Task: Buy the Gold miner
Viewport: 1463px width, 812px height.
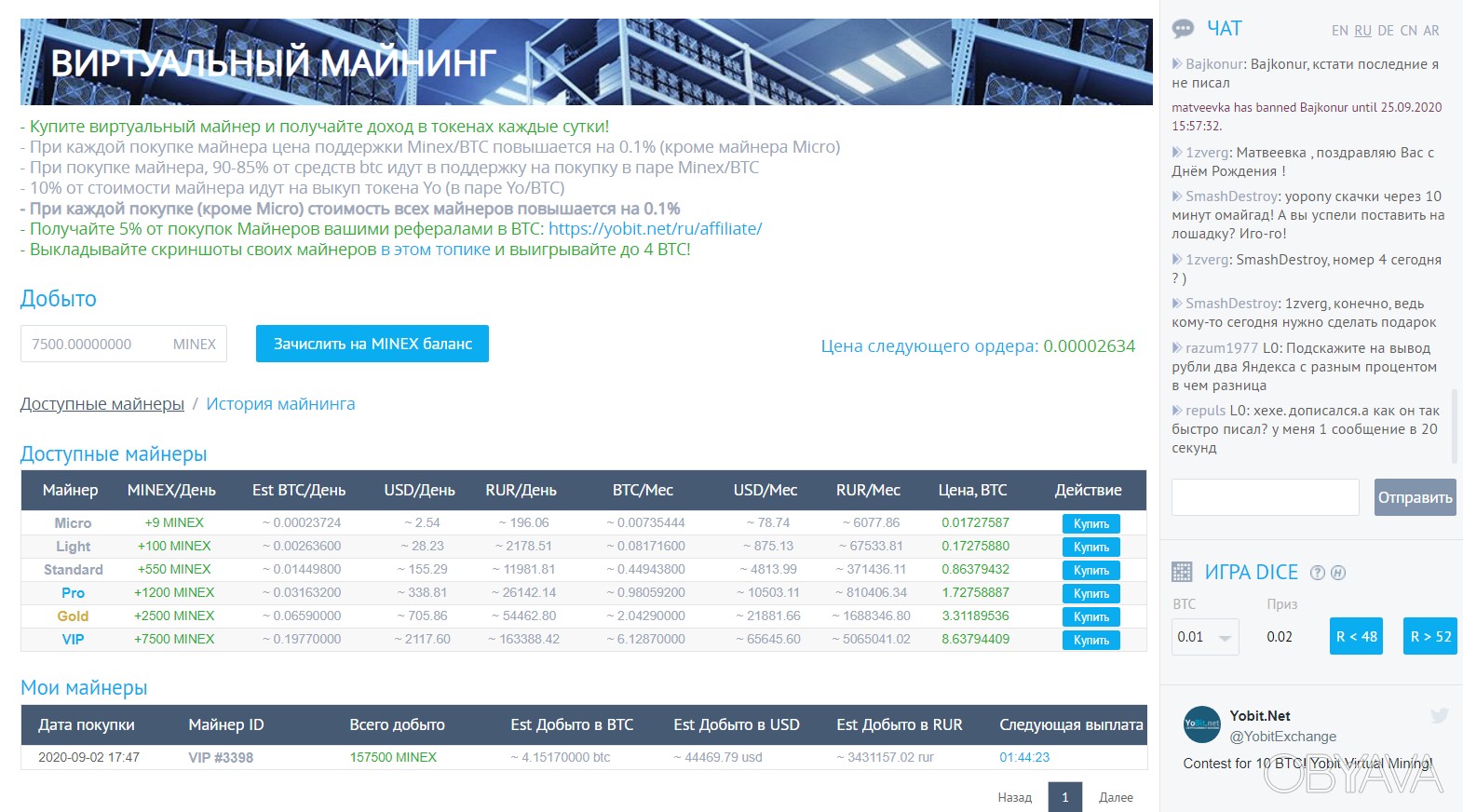Action: [x=1090, y=616]
